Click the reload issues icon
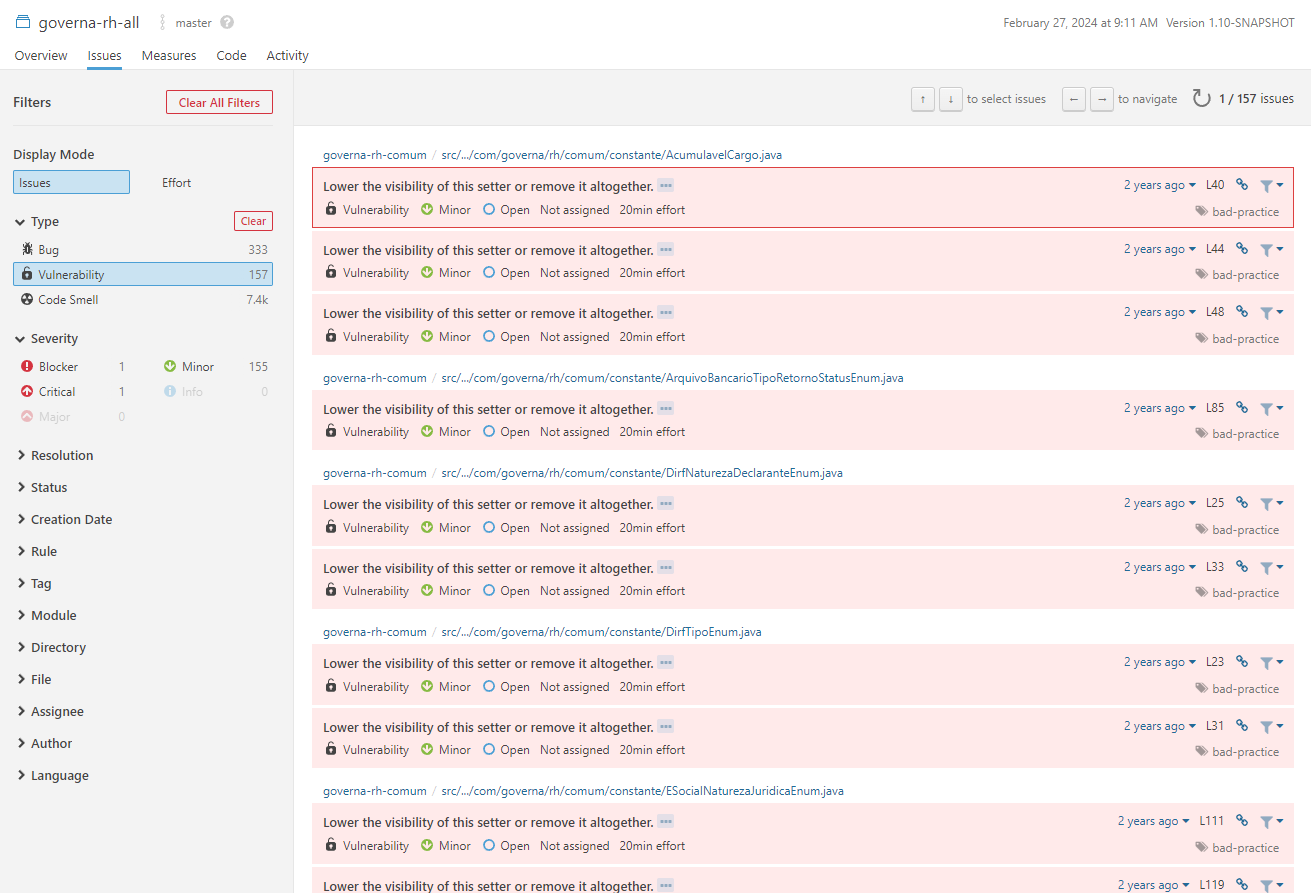 pyautogui.click(x=1201, y=99)
